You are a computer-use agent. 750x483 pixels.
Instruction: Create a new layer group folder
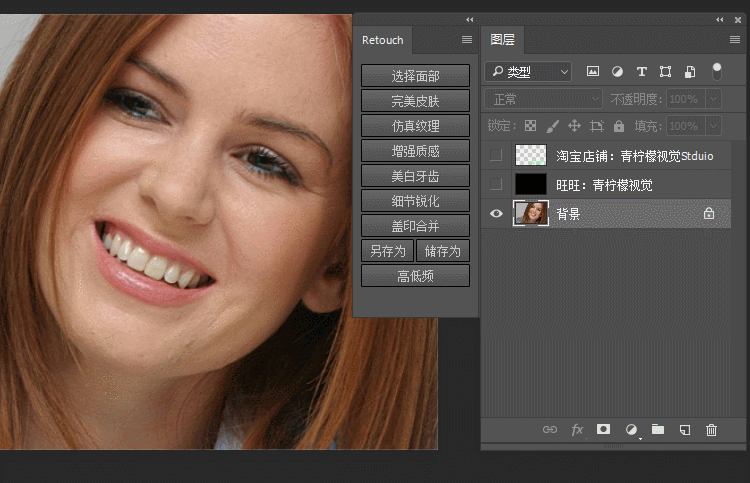point(658,429)
